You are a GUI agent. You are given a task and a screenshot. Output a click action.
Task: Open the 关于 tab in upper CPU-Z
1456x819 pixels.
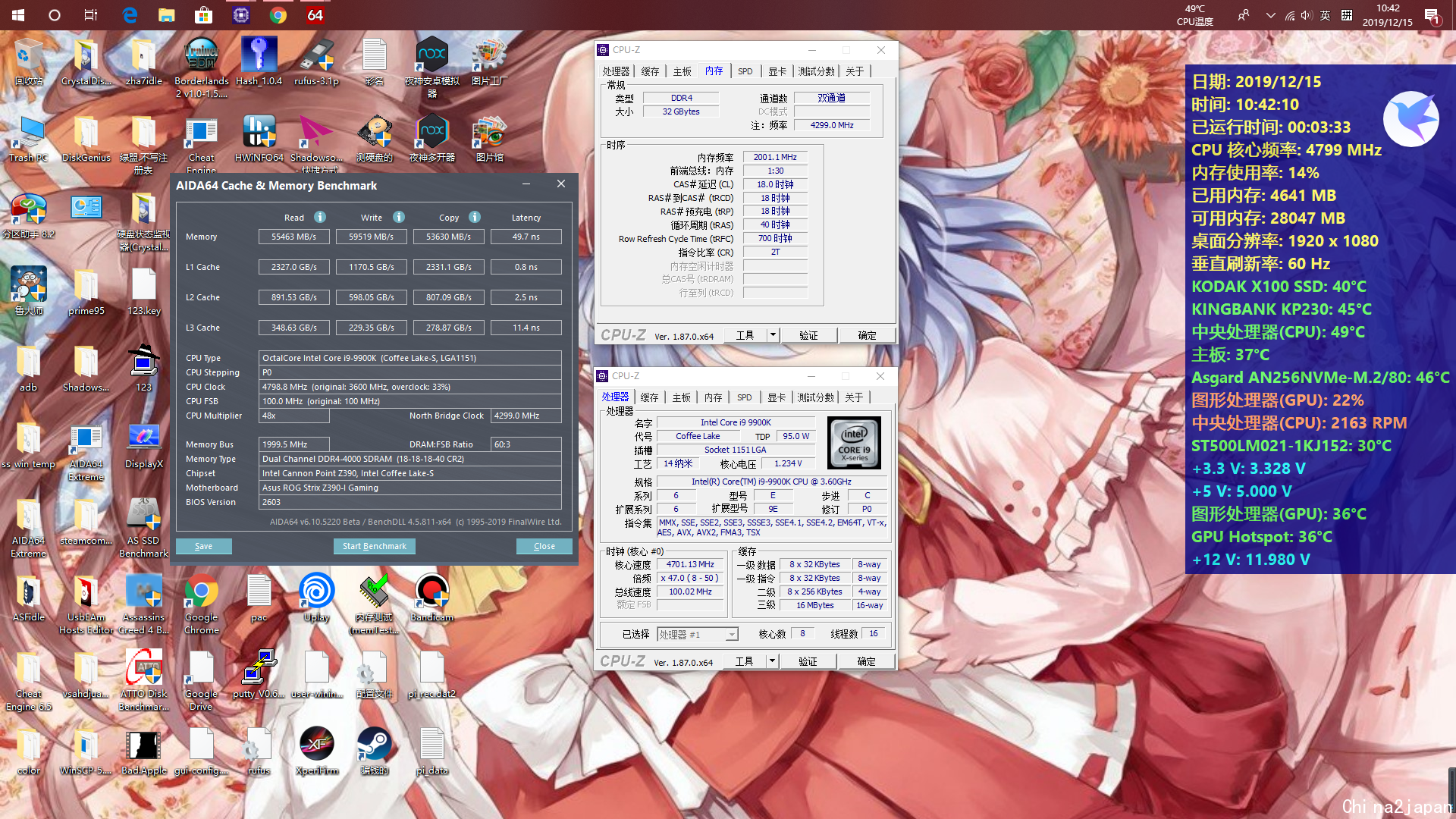click(x=855, y=71)
